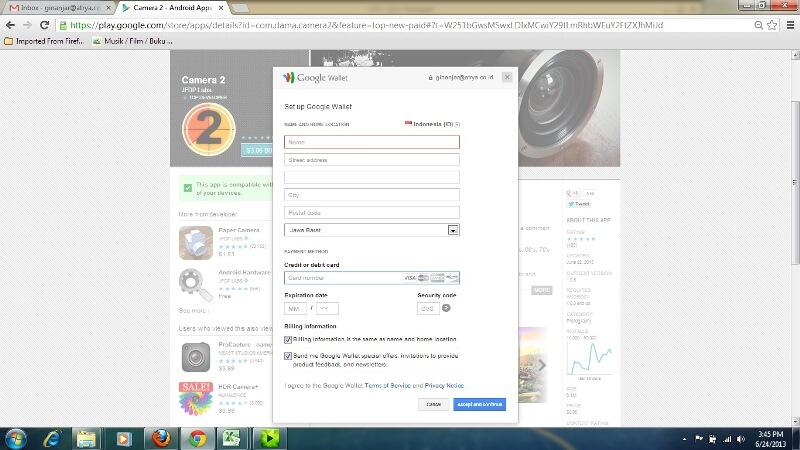Go back using the browser back arrow
800x450 pixels.
click(10, 25)
